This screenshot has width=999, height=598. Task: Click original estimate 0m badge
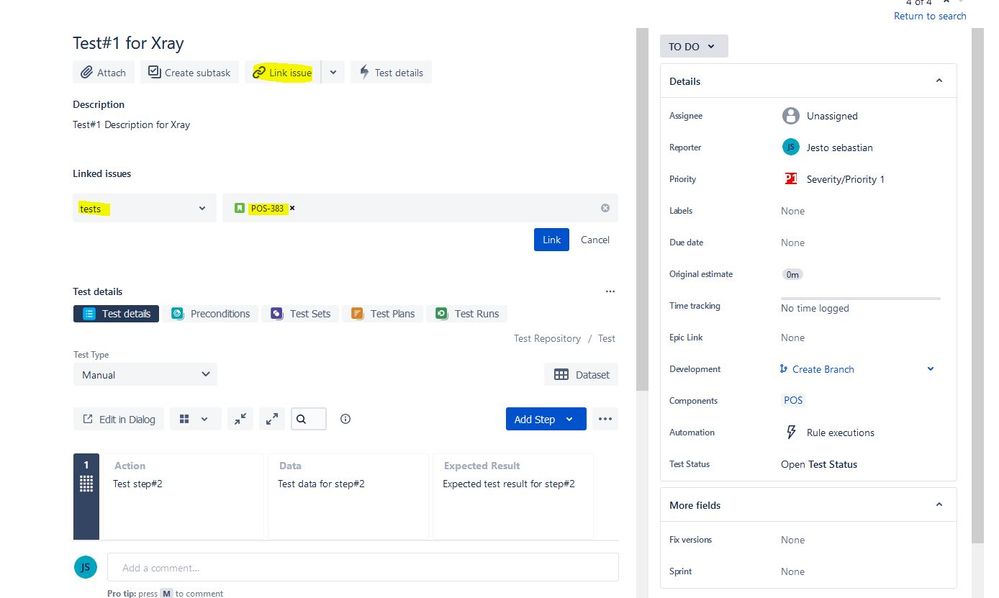[x=792, y=274]
